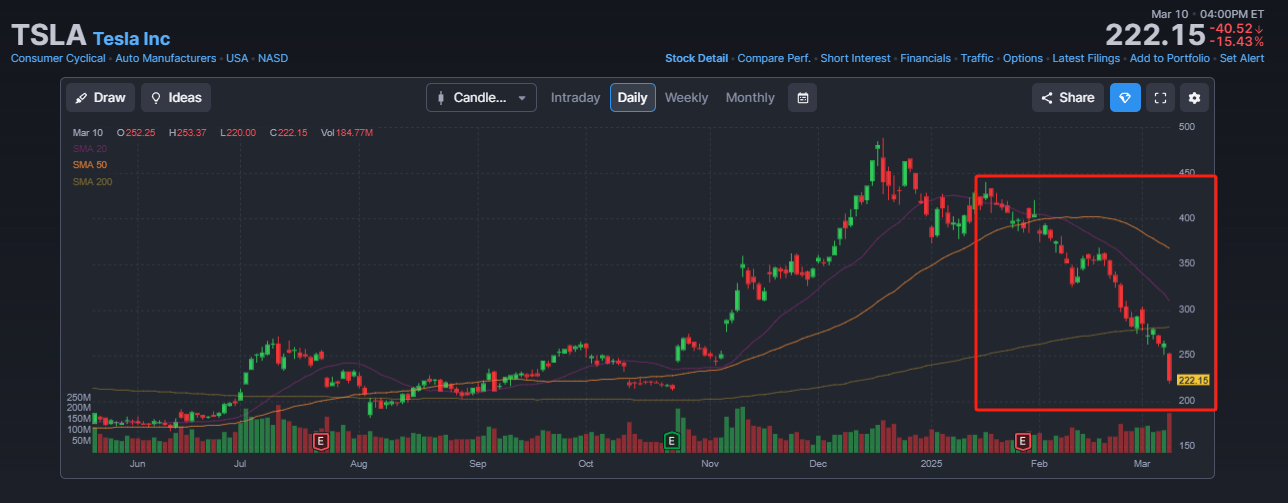Open Latest Filings link

(1087, 58)
